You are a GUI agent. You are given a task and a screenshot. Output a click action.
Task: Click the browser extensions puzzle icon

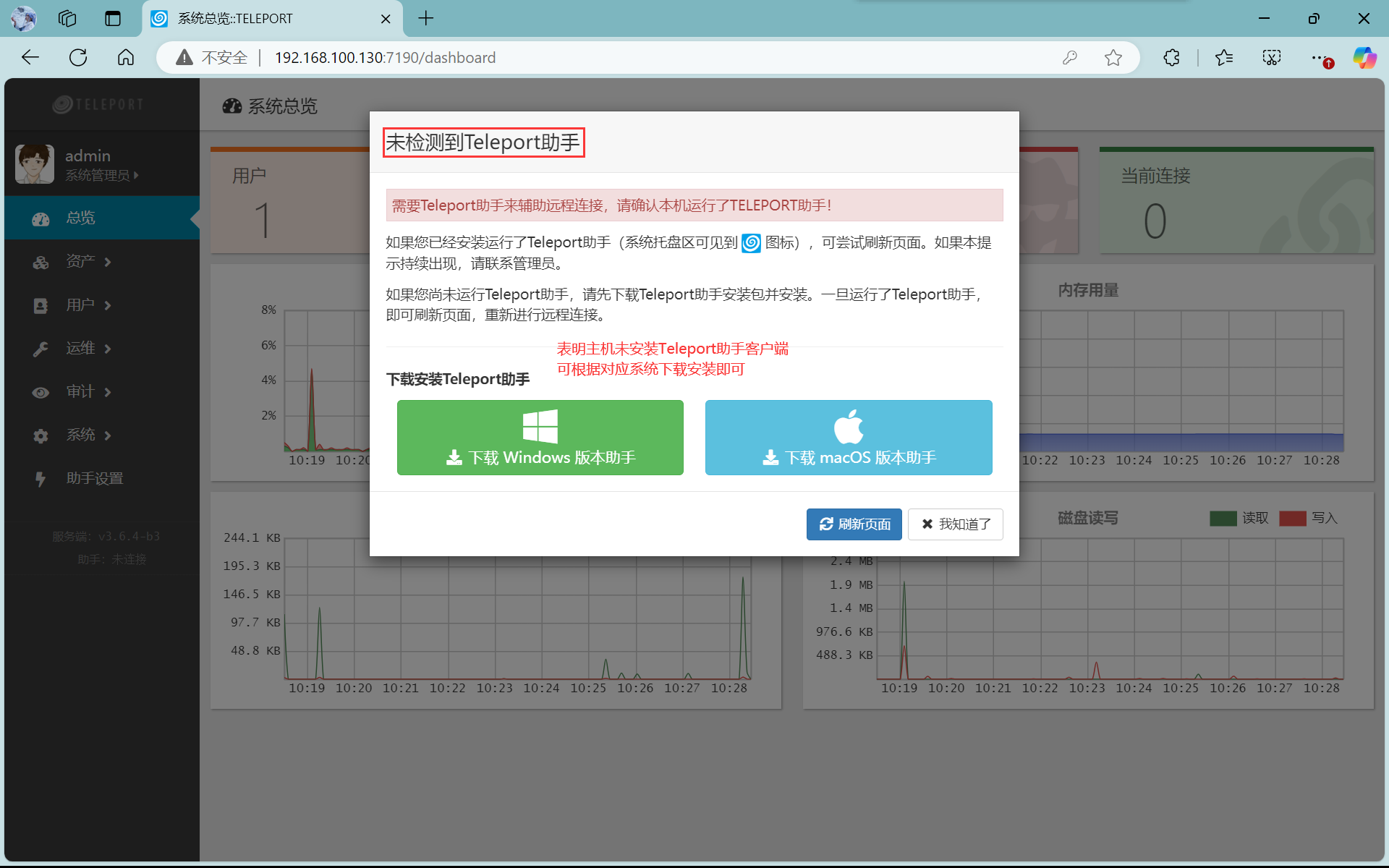click(x=1171, y=58)
